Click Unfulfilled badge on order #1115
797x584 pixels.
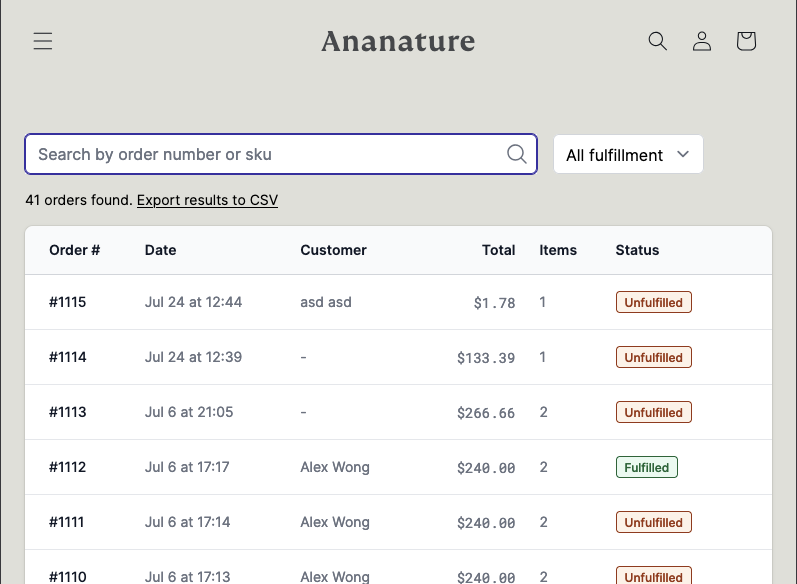pyautogui.click(x=653, y=302)
